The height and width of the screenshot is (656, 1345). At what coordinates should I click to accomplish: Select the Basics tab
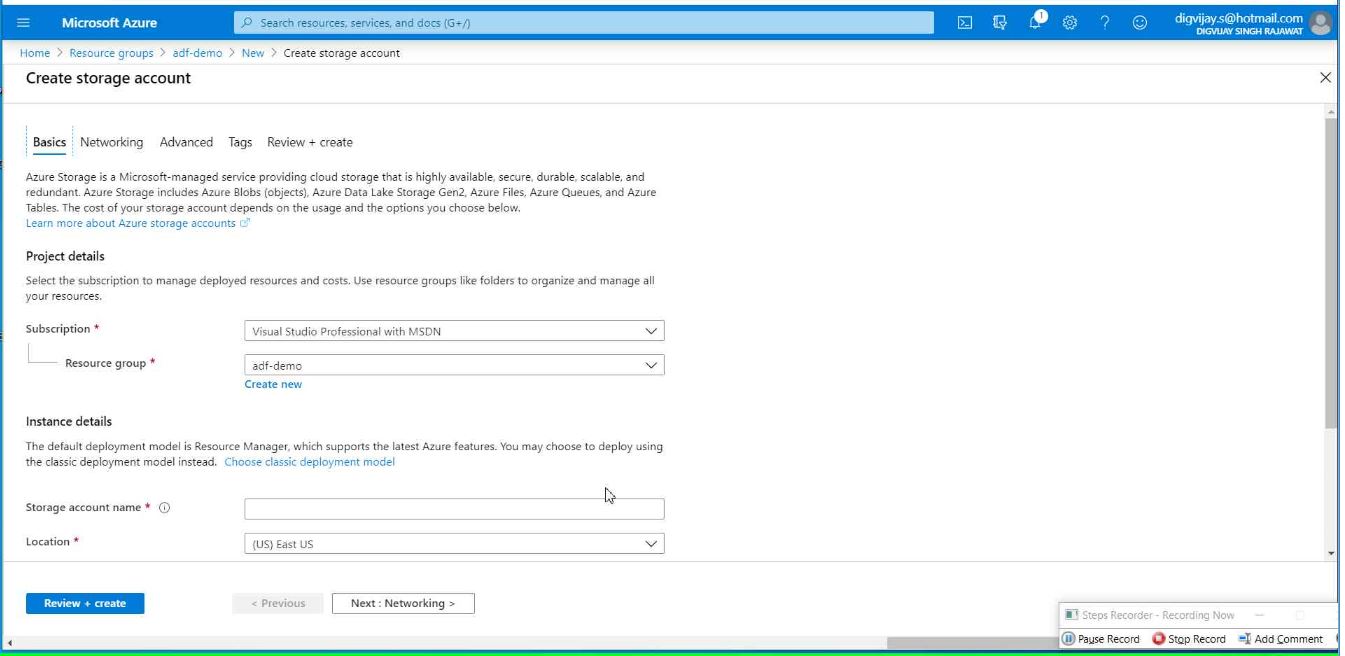(49, 142)
